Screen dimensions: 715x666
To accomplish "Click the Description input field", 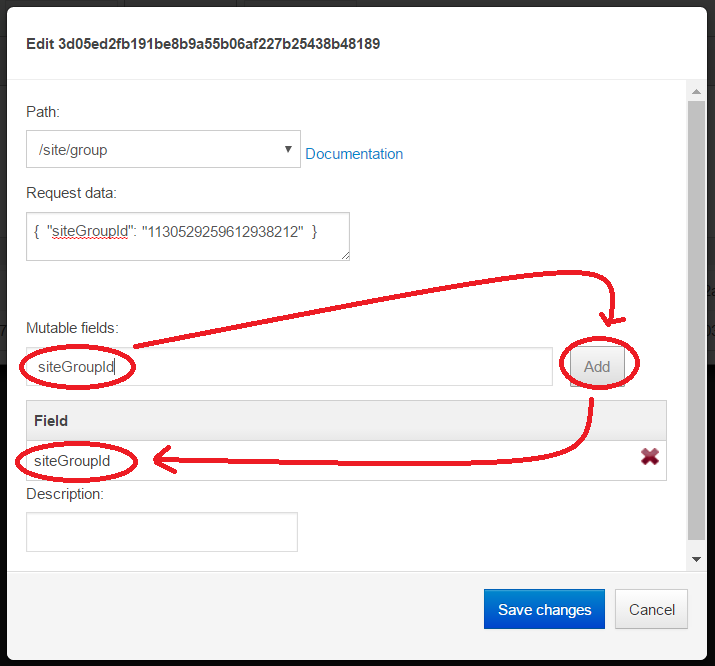I will (162, 532).
